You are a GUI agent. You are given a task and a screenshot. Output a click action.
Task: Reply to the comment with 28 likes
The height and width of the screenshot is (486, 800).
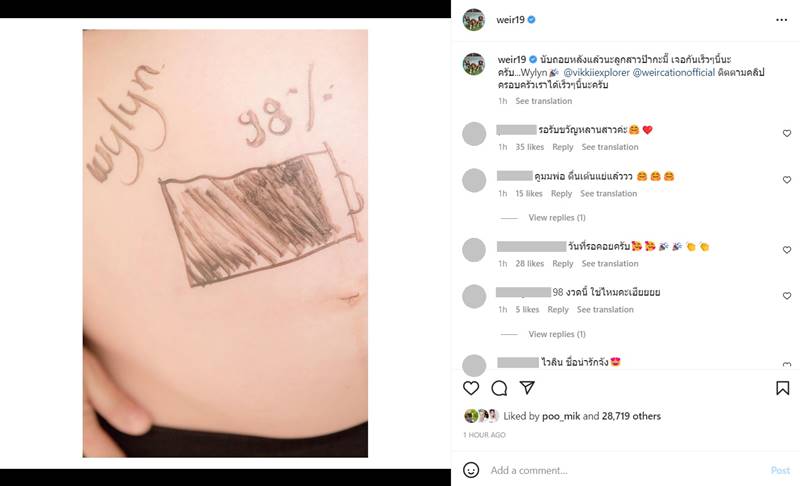[563, 263]
